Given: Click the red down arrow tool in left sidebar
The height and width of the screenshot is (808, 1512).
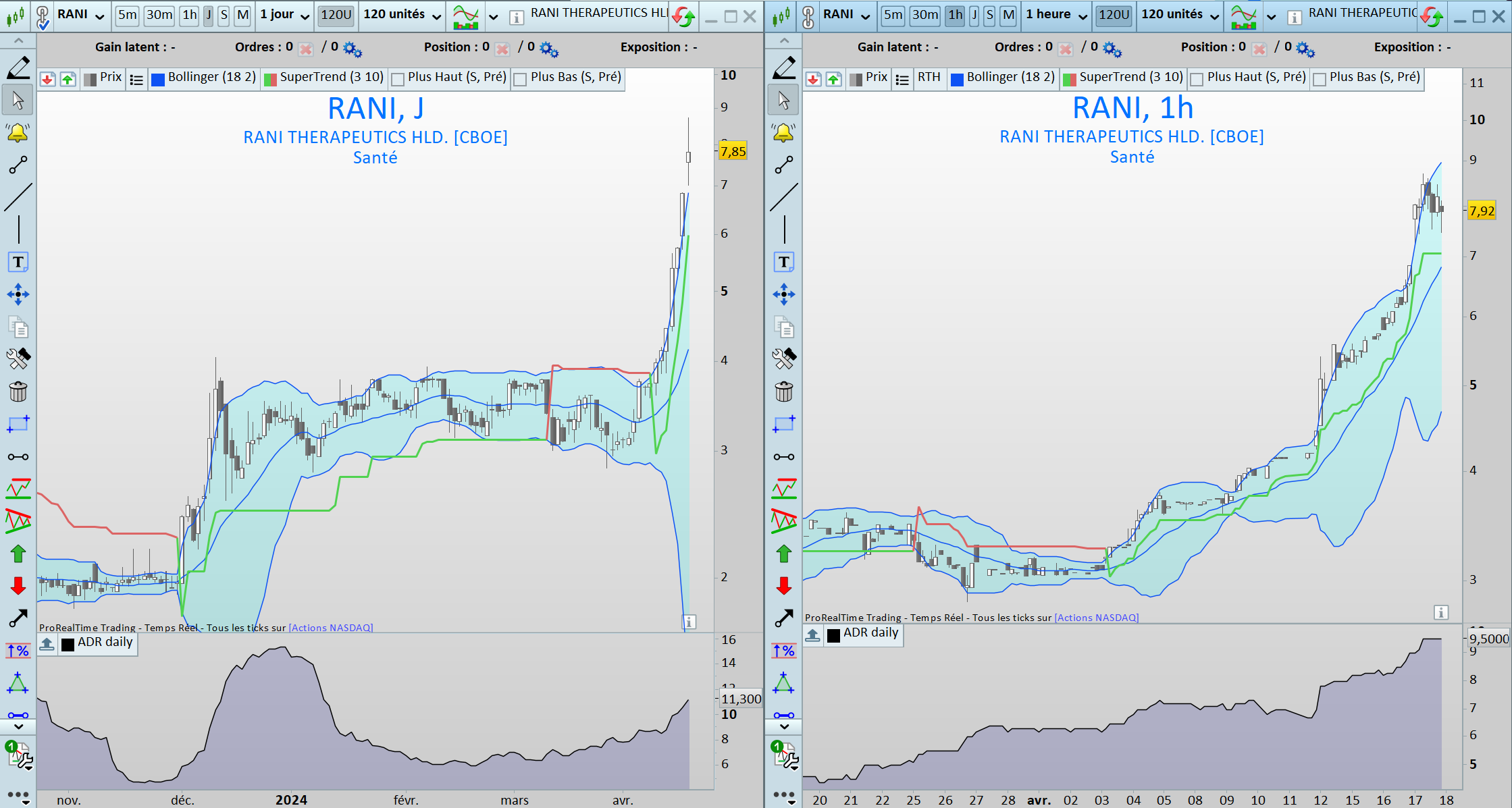Looking at the screenshot, I should pos(18,585).
